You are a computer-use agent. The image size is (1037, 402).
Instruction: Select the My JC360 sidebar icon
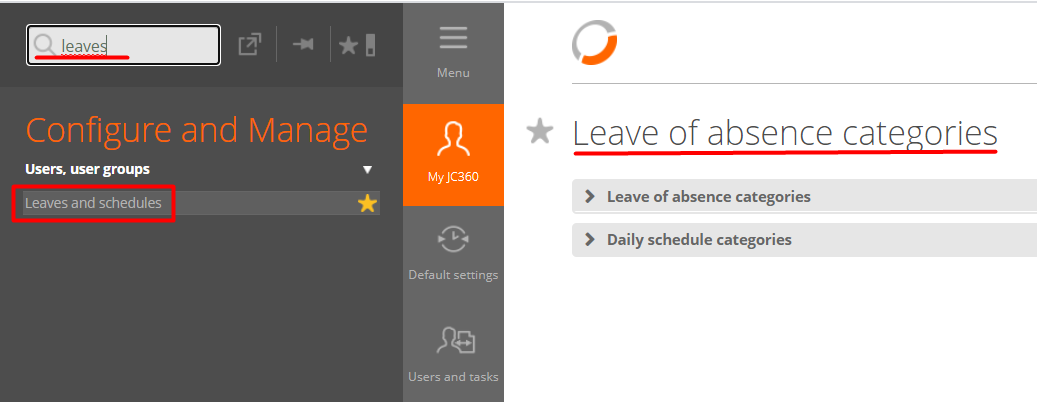coord(453,138)
